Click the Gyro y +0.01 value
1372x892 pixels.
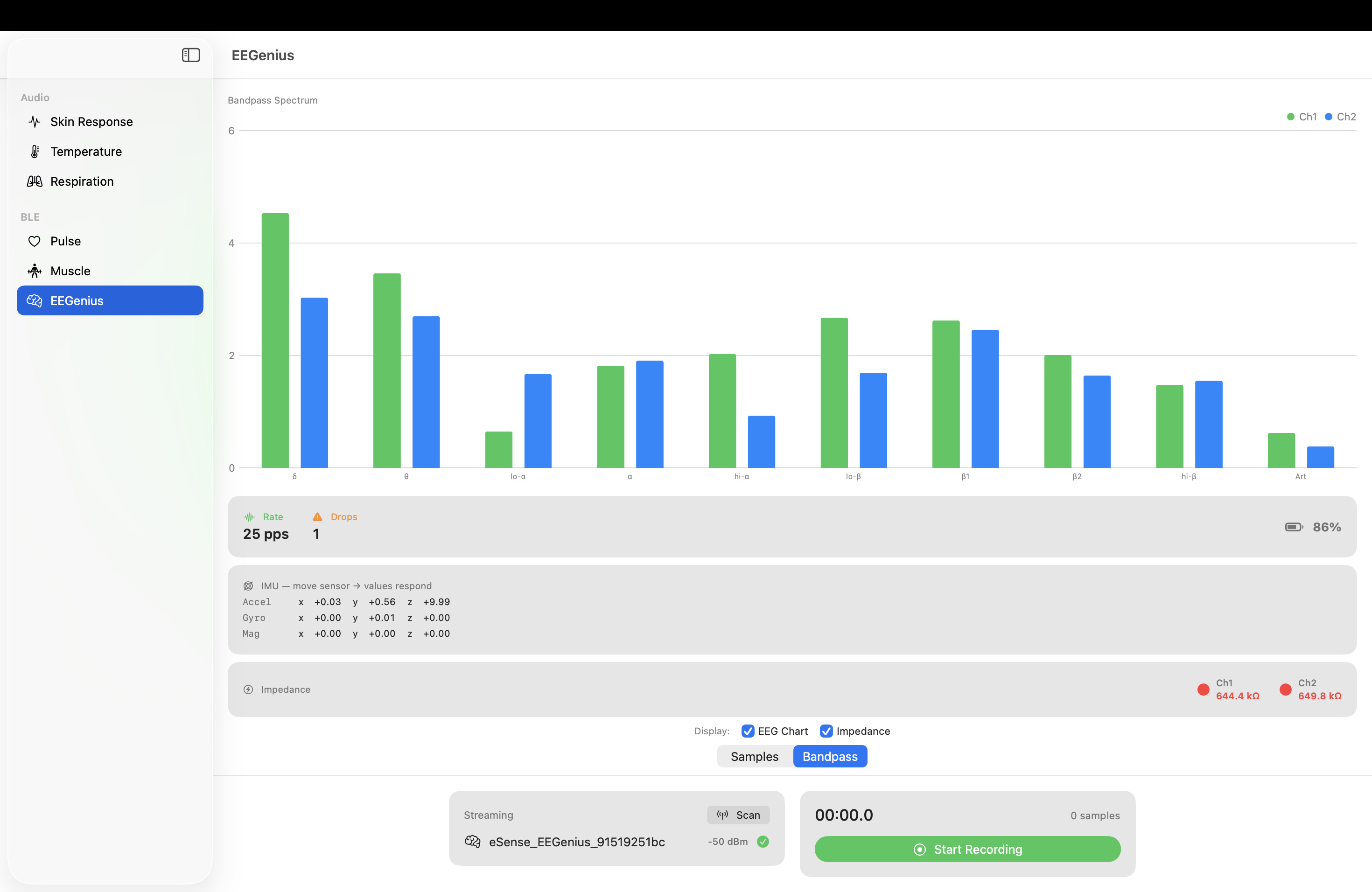(382, 618)
